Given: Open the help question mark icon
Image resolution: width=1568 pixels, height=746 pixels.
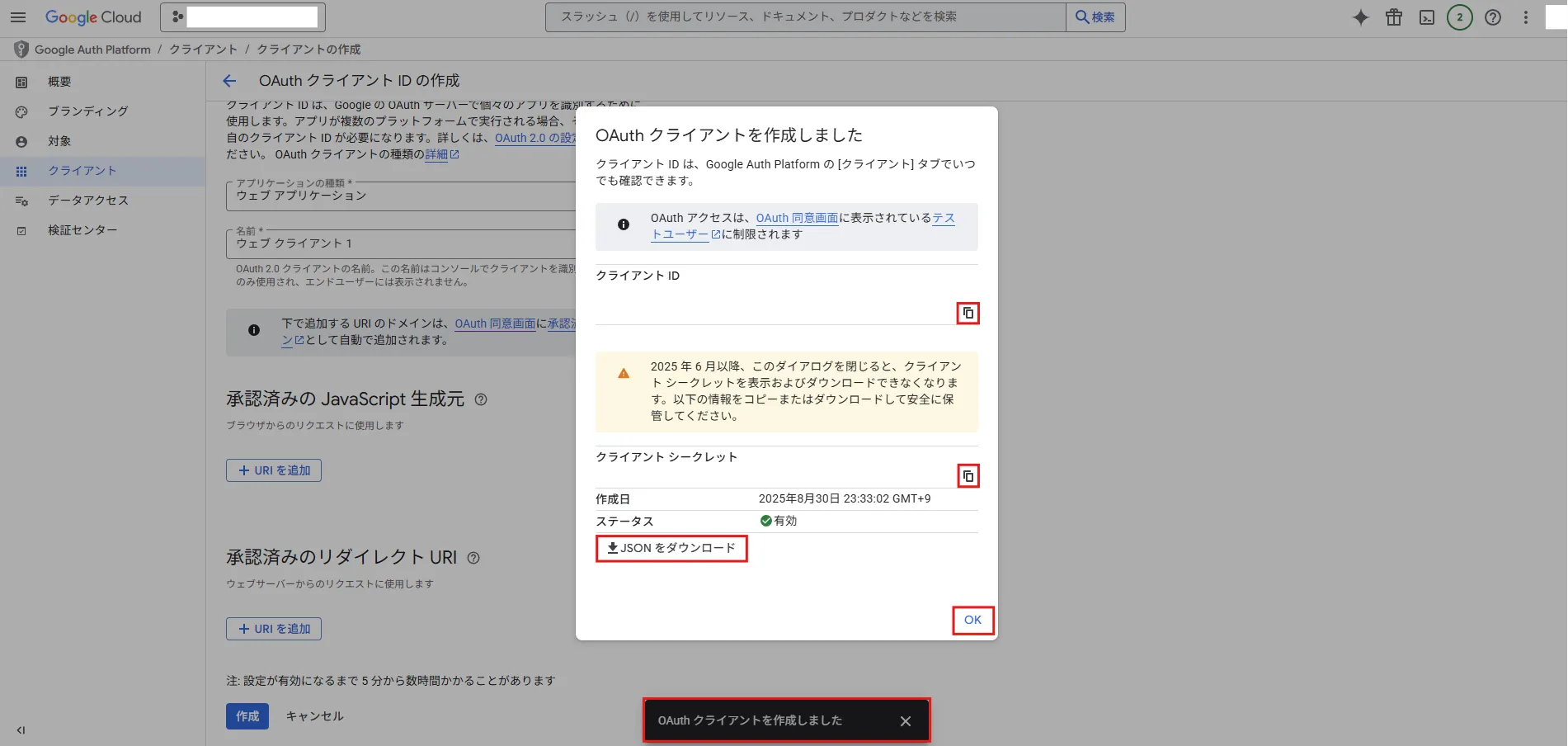Looking at the screenshot, I should [1493, 17].
